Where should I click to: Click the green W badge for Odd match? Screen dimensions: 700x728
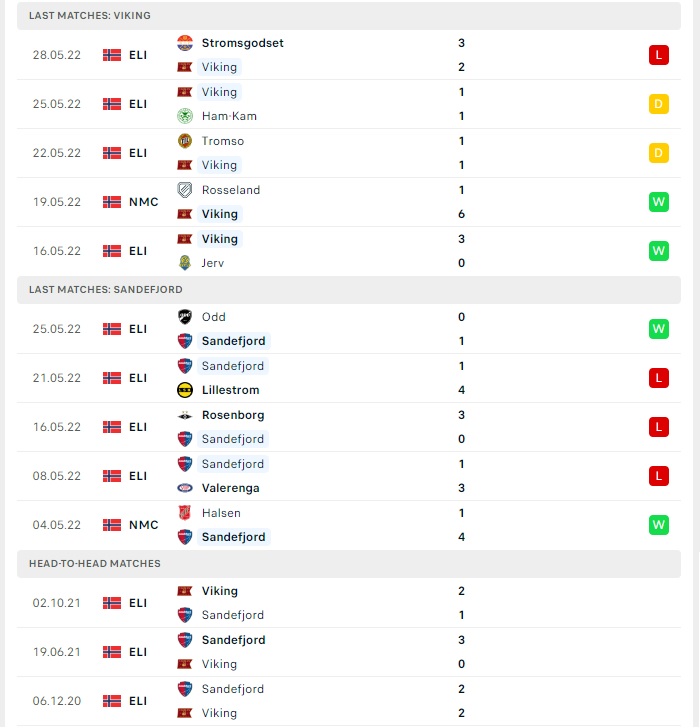(659, 329)
